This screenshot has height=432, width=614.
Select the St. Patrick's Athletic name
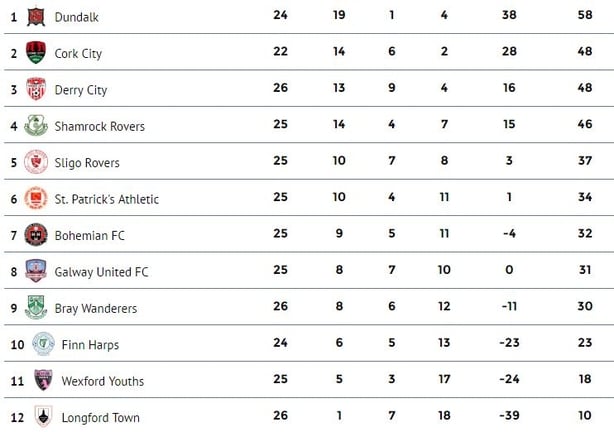pos(107,199)
